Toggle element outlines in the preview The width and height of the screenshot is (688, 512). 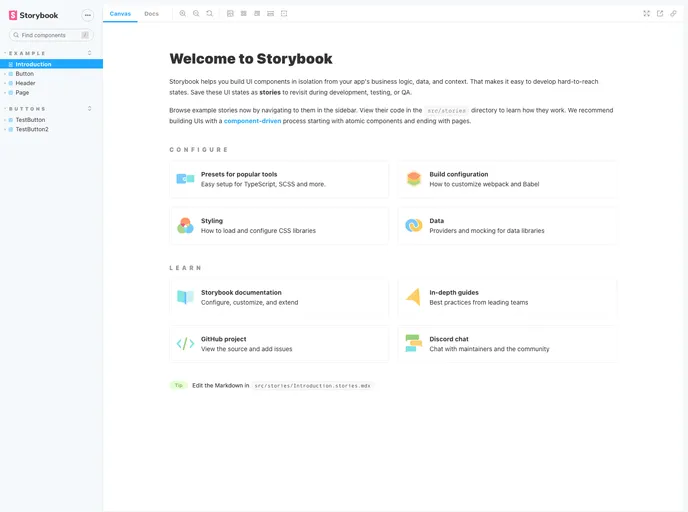[x=284, y=14]
